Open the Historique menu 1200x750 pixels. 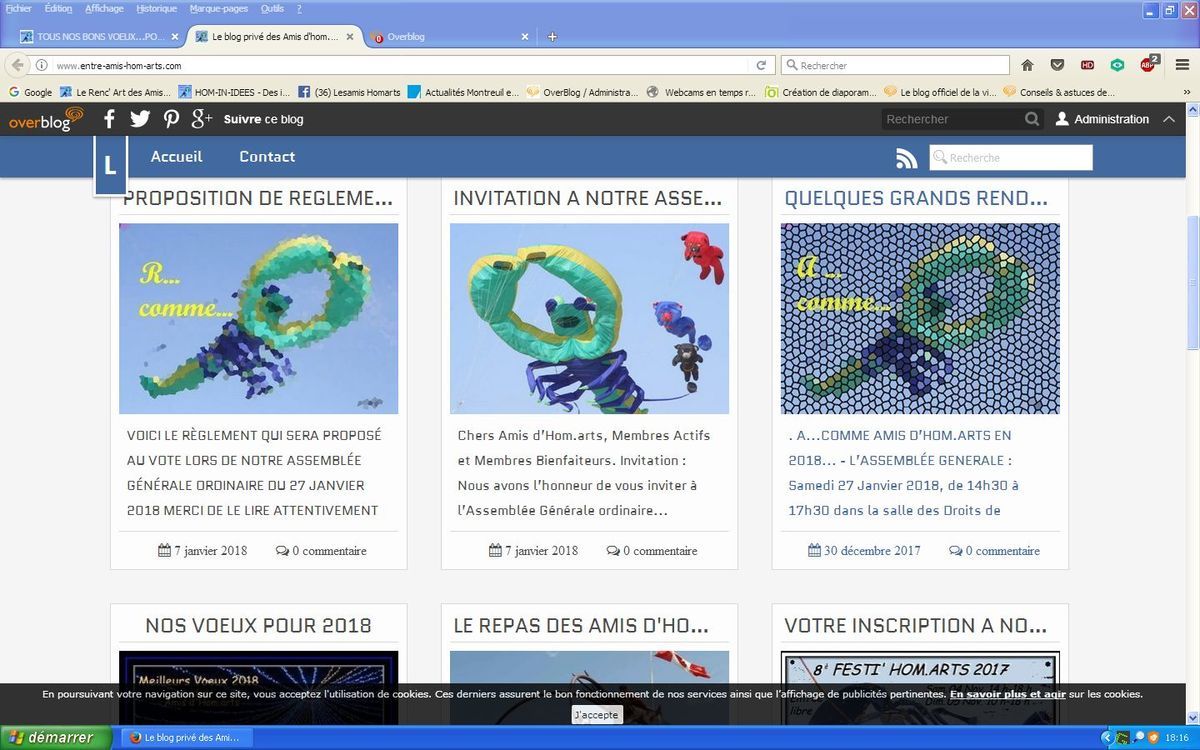[x=156, y=8]
